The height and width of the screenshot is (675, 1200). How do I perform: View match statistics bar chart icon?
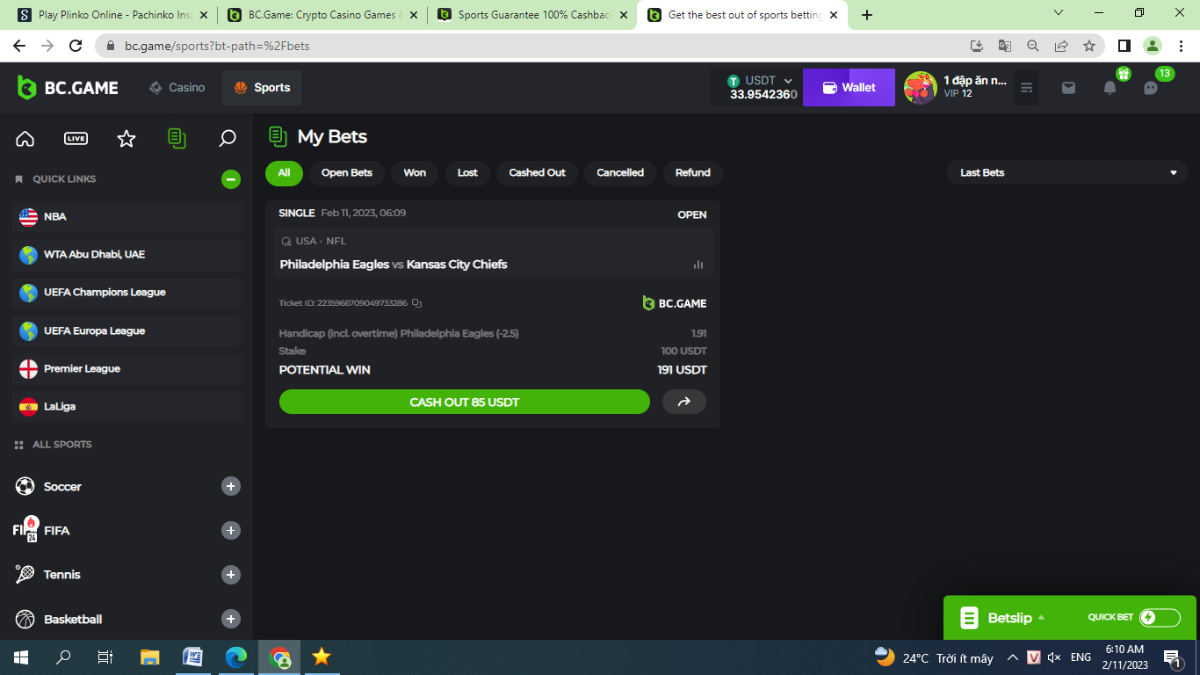(698, 265)
